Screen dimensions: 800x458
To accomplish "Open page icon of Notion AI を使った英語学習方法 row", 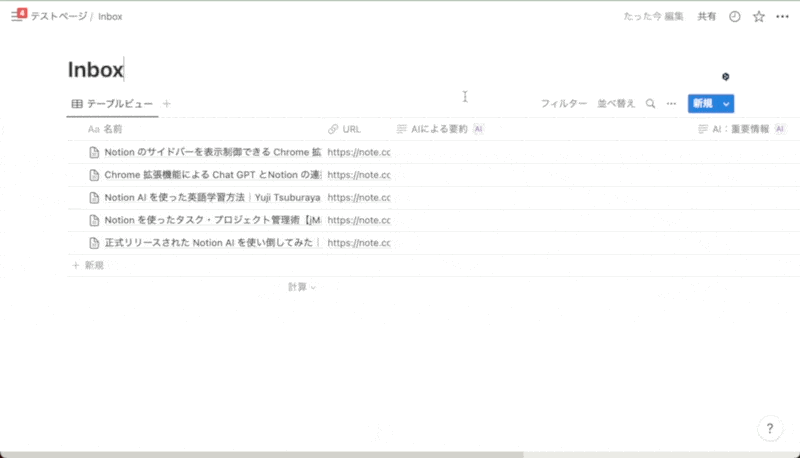I will pos(94,197).
